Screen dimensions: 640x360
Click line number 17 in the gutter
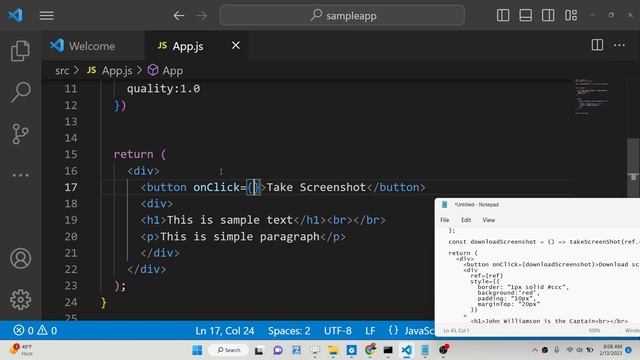(x=71, y=187)
